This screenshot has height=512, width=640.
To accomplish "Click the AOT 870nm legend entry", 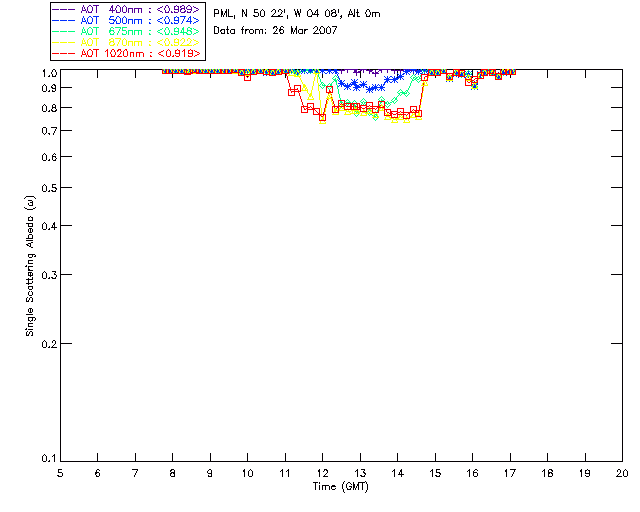I will point(126,42).
